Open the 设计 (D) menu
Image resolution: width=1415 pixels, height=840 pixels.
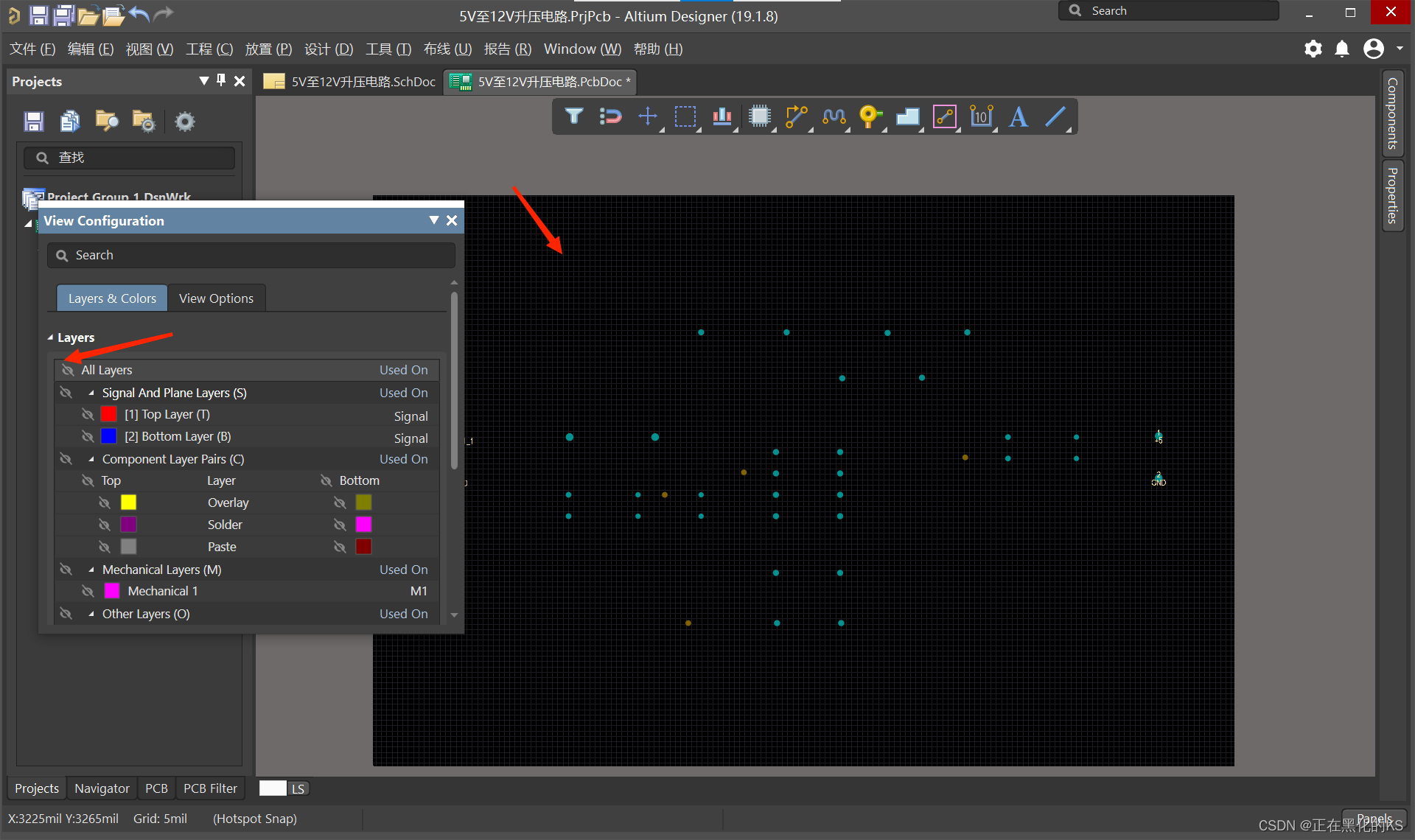coord(328,49)
